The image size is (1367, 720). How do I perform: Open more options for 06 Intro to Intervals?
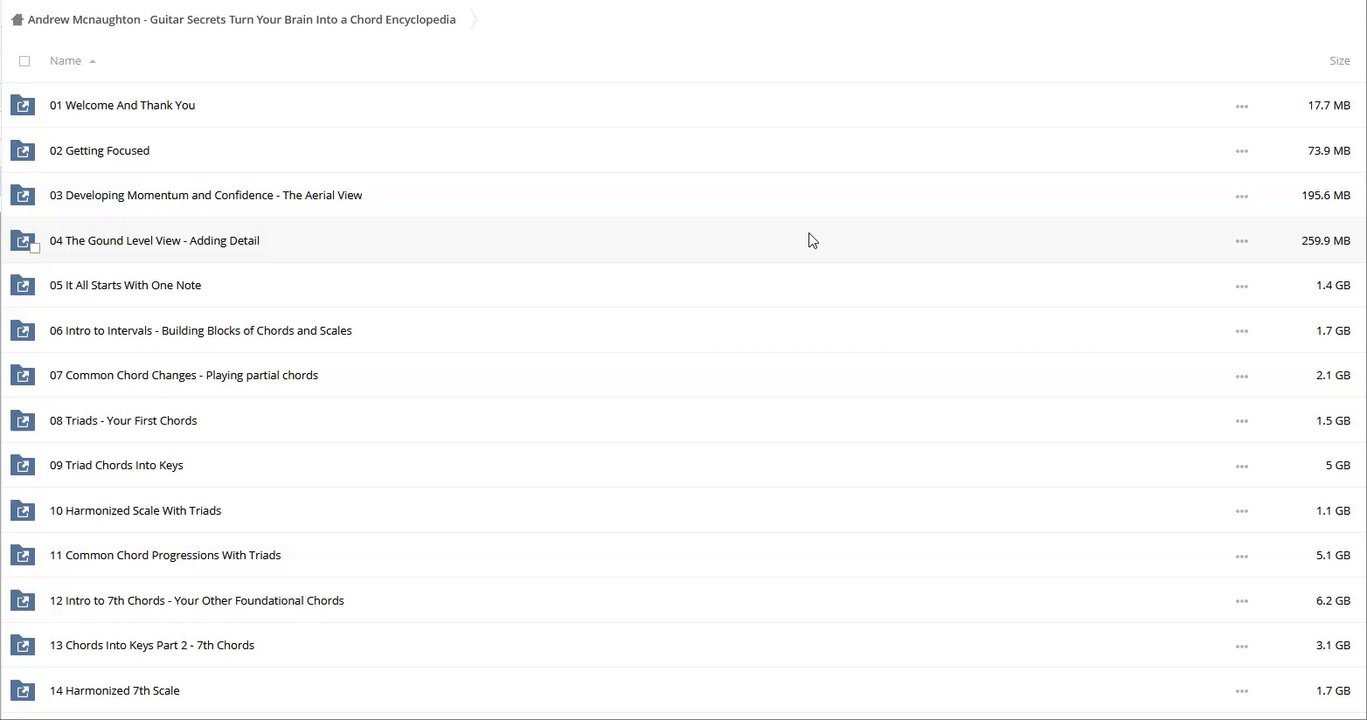tap(1241, 331)
